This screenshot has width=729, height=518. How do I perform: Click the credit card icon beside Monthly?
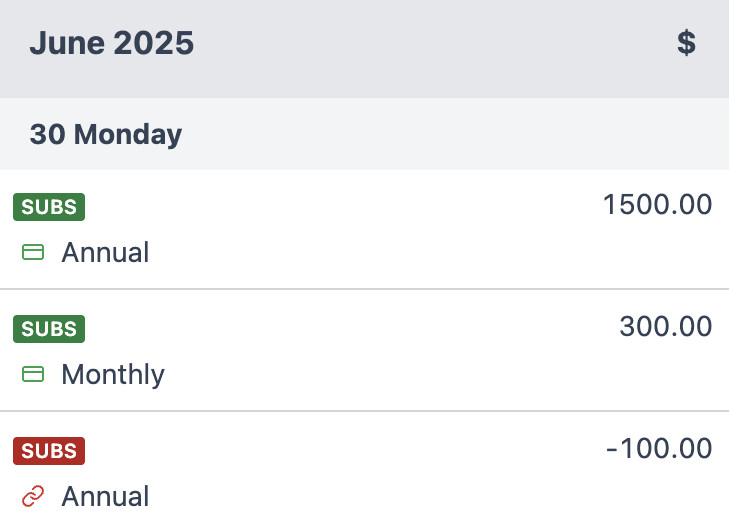(33, 375)
